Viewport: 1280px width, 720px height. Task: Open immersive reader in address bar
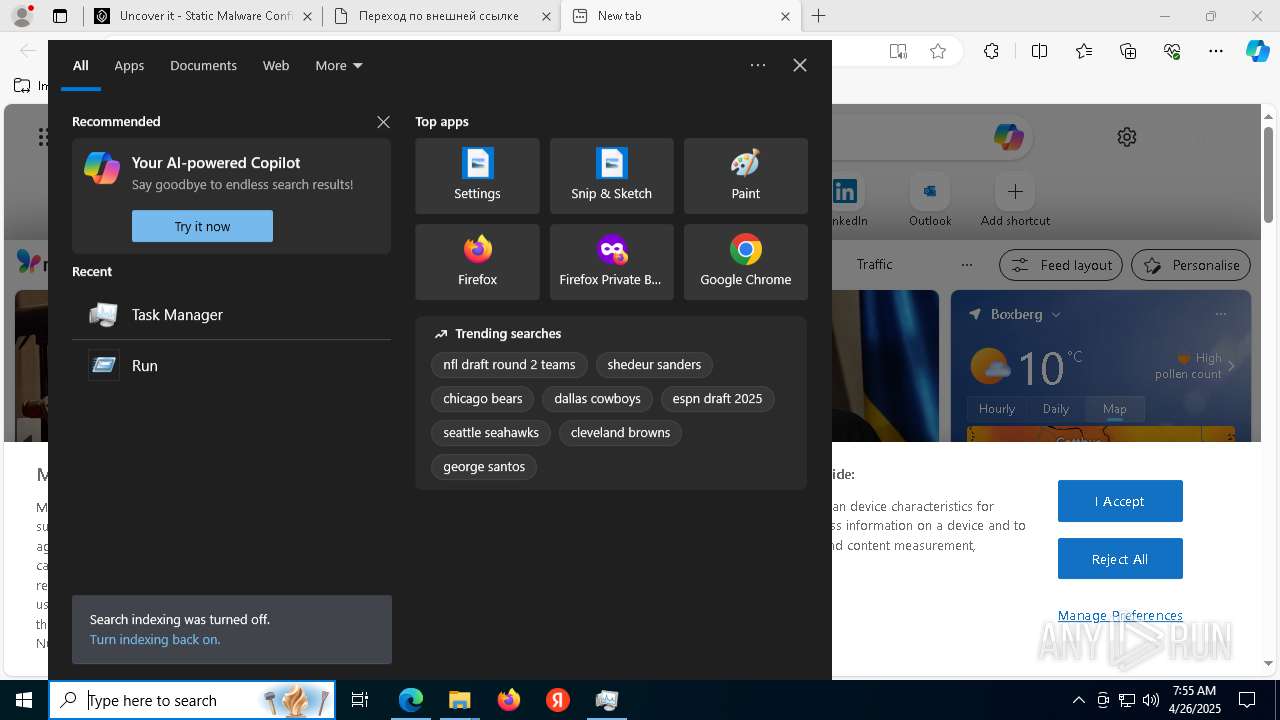898,51
